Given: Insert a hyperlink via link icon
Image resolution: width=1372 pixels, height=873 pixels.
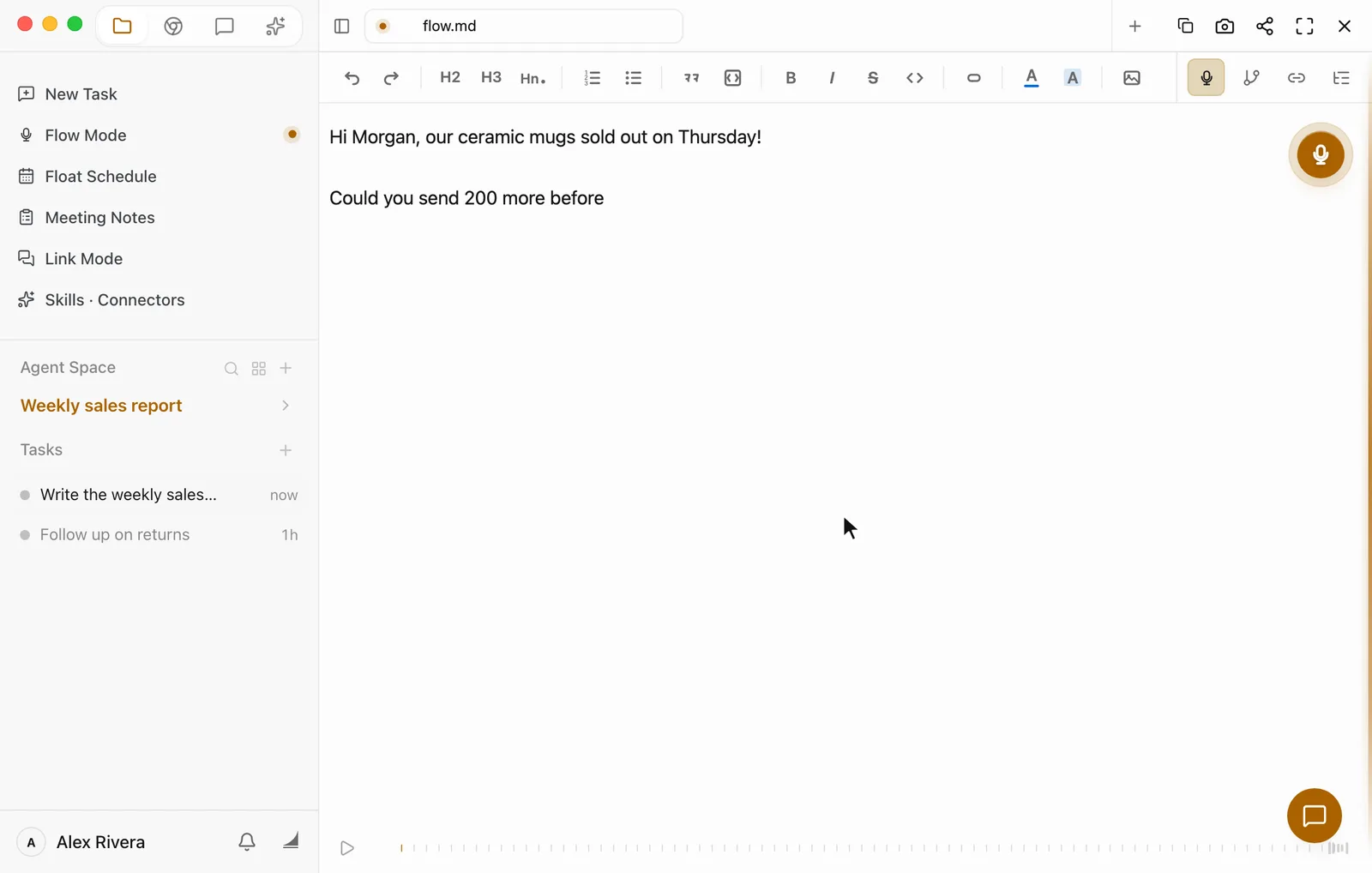Looking at the screenshot, I should pyautogui.click(x=1297, y=78).
